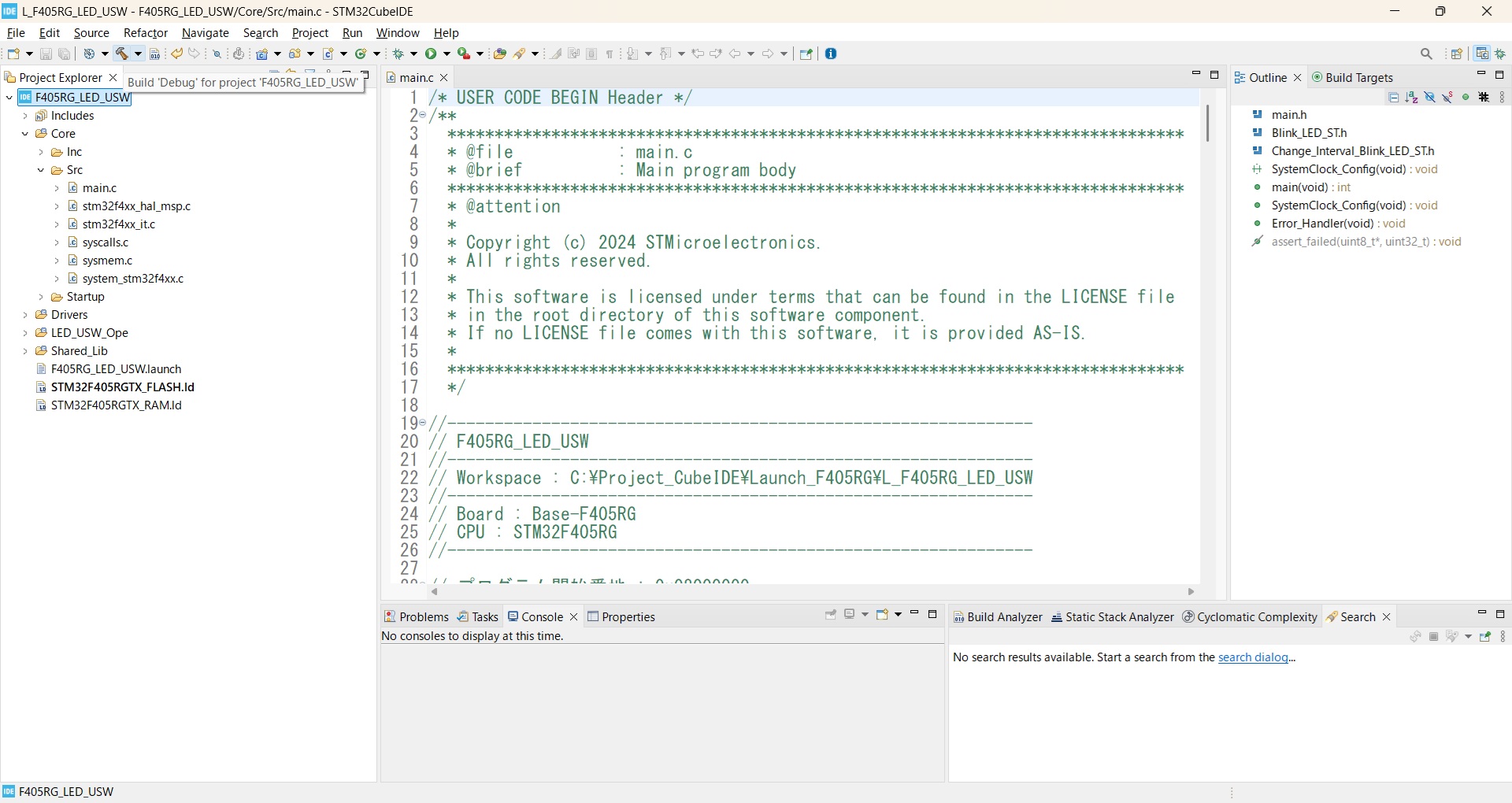This screenshot has width=1512, height=803.
Task: Click the build configuration gear icon
Action: (x=90, y=54)
